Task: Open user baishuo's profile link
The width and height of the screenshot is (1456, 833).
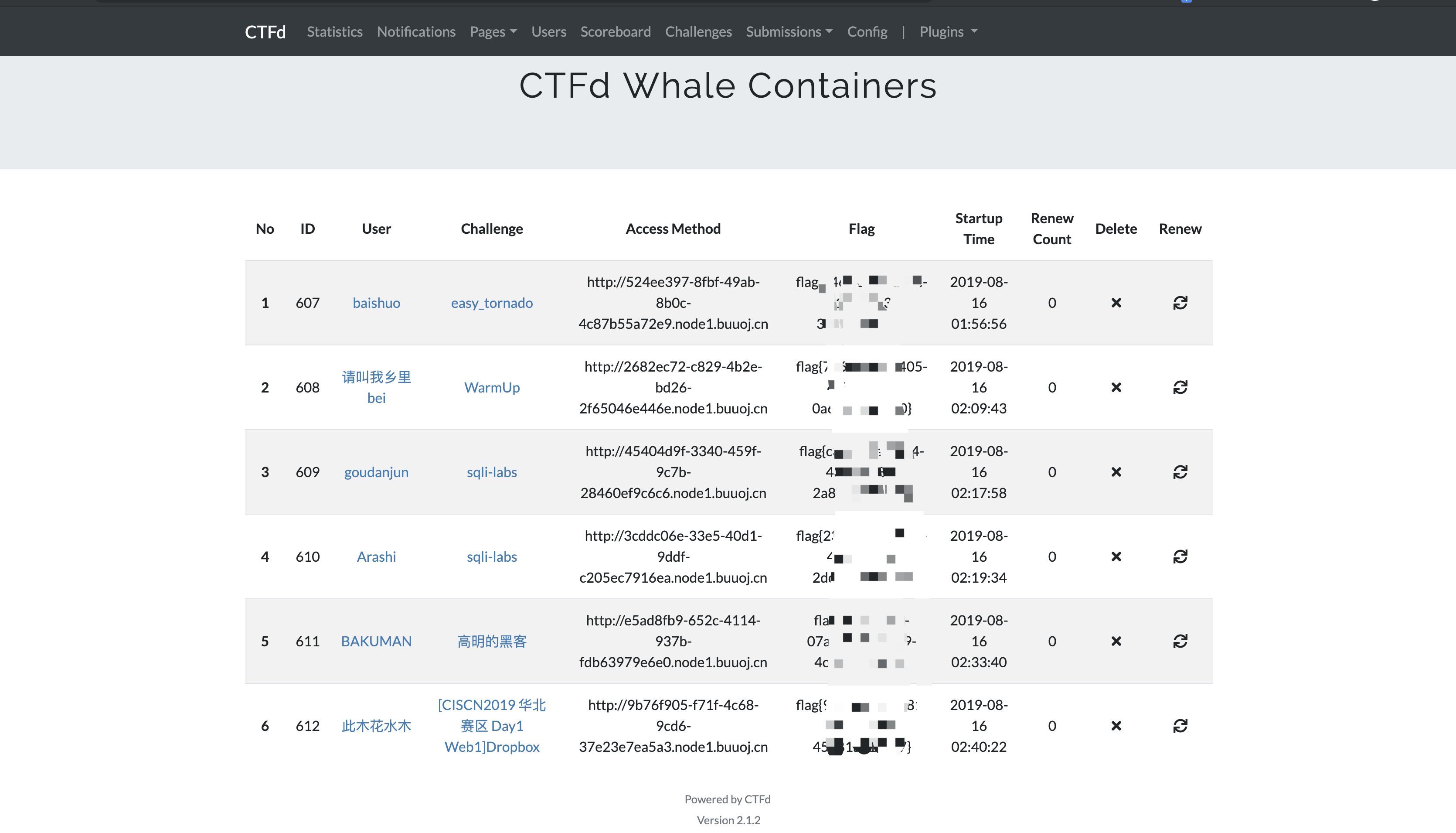Action: coord(376,303)
